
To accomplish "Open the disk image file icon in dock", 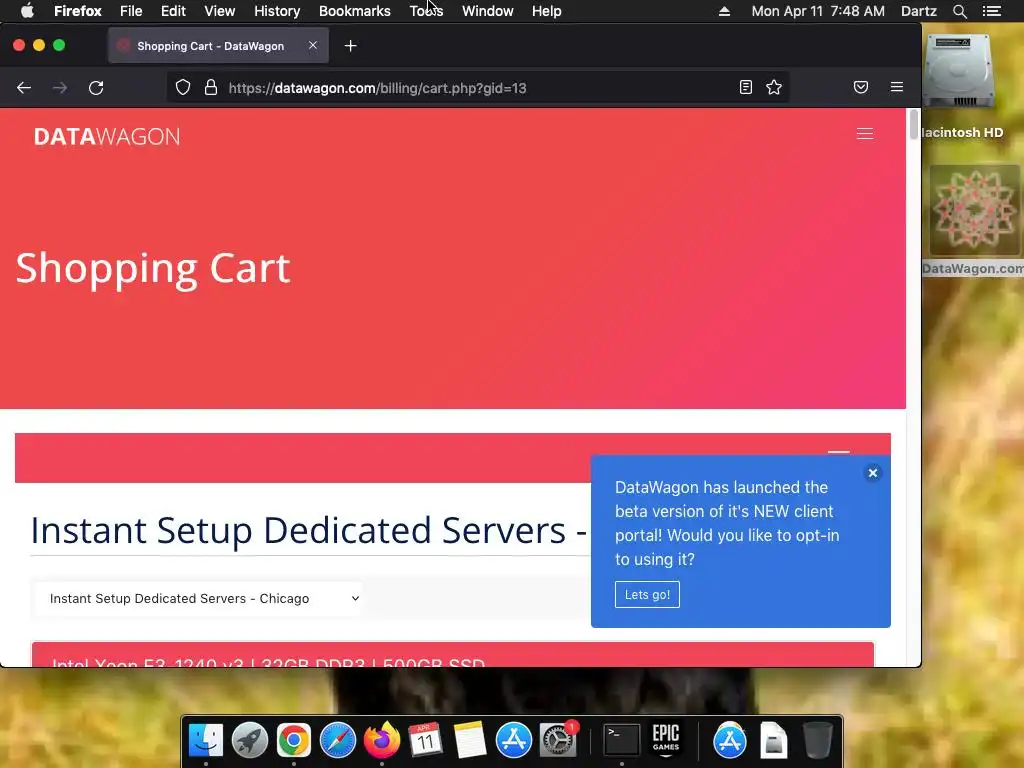I will (773, 741).
